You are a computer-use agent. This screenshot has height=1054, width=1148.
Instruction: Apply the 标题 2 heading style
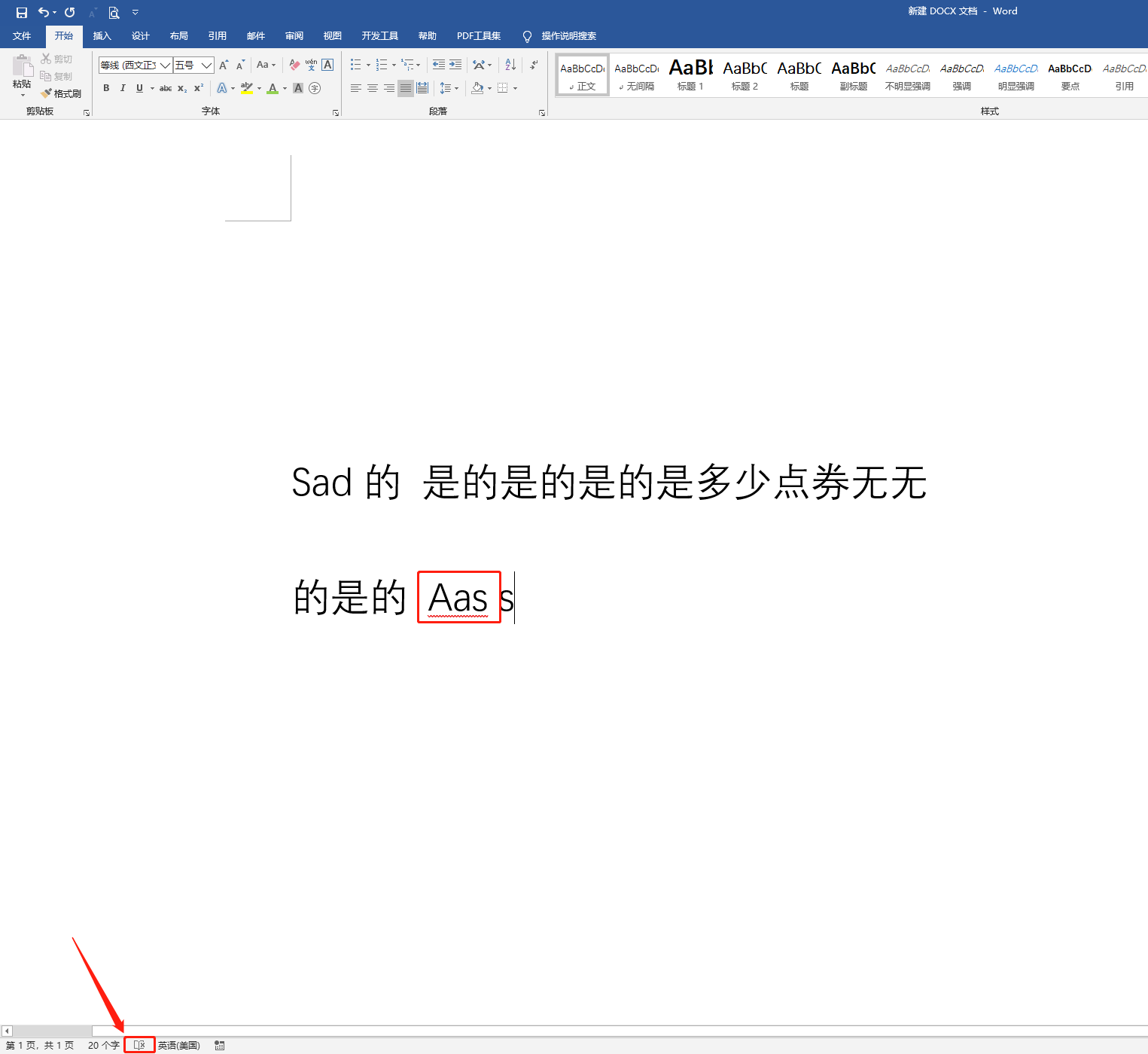745,75
